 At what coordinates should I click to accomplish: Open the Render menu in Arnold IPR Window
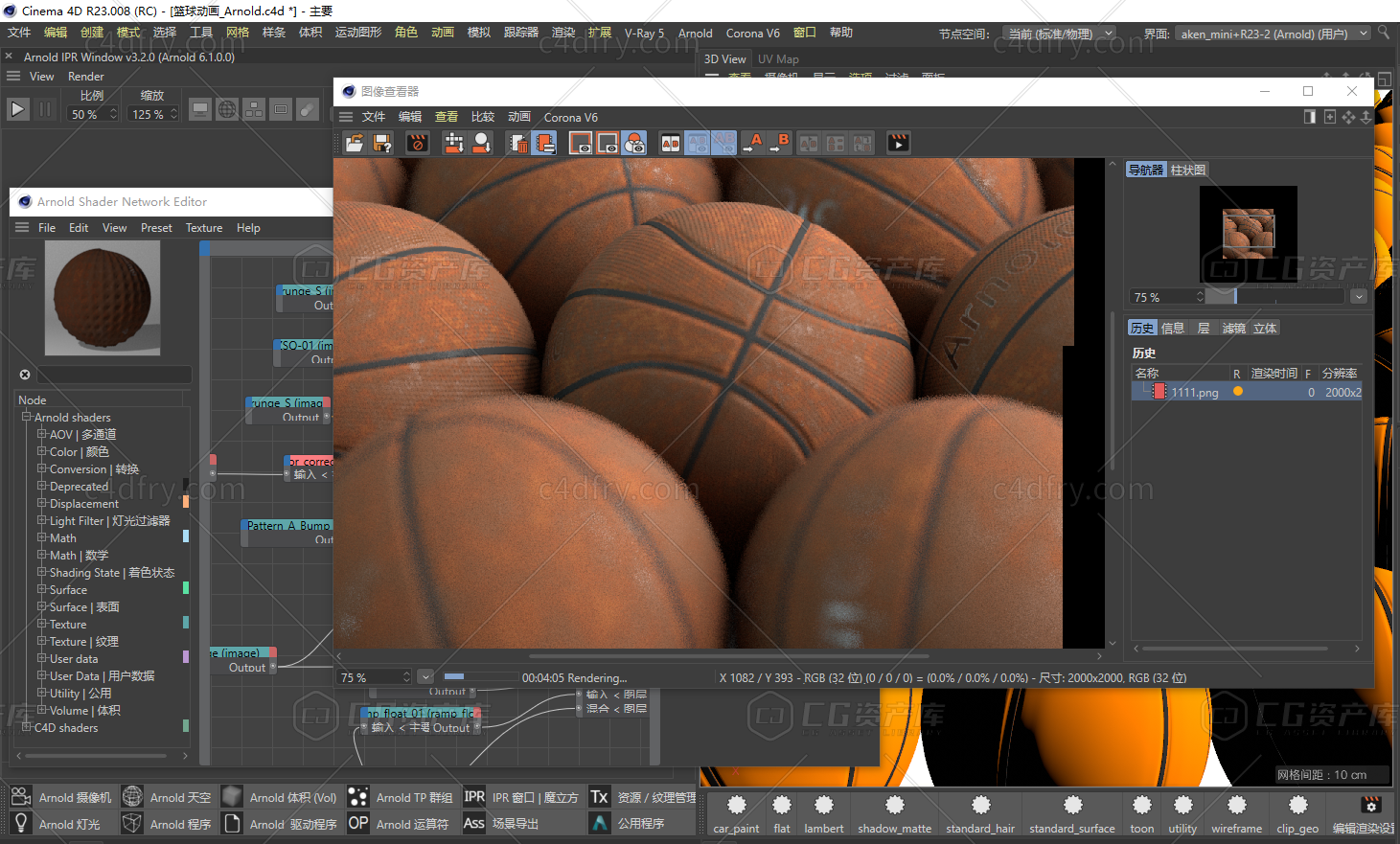(86, 77)
